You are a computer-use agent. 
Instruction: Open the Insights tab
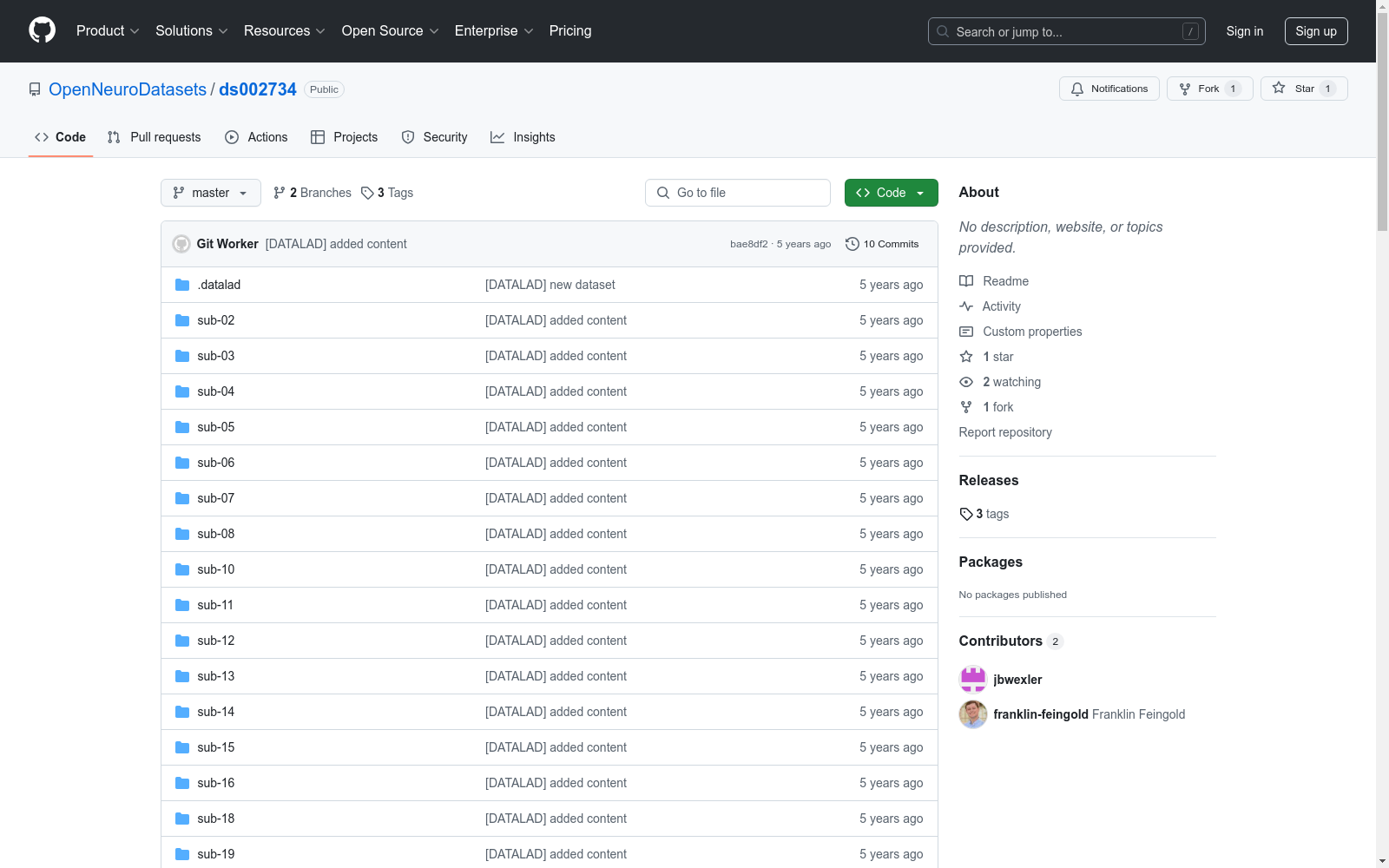pyautogui.click(x=523, y=137)
